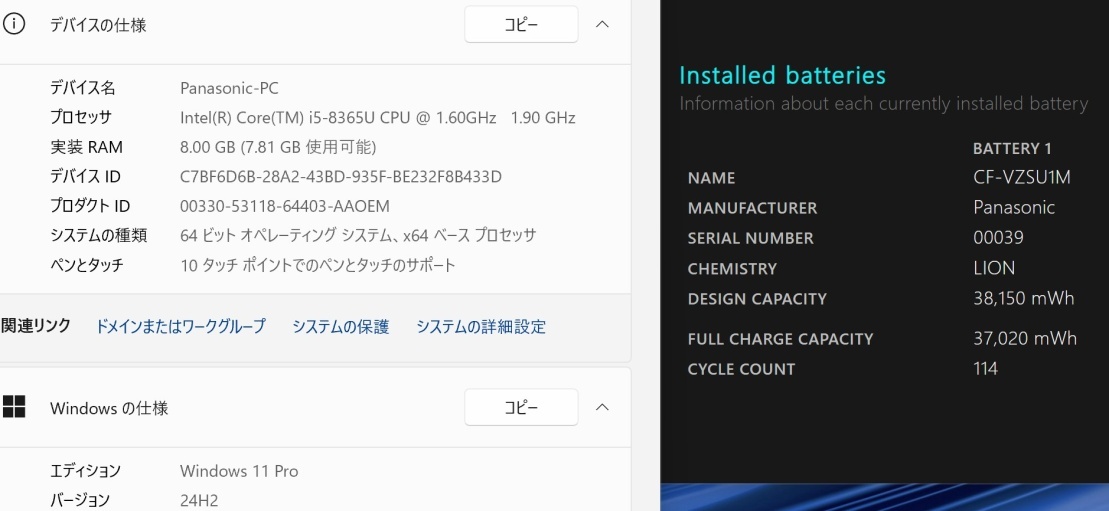The height and width of the screenshot is (511, 1109).
Task: Click the FULL CHARGE CAPACITY row label
Action: click(780, 339)
